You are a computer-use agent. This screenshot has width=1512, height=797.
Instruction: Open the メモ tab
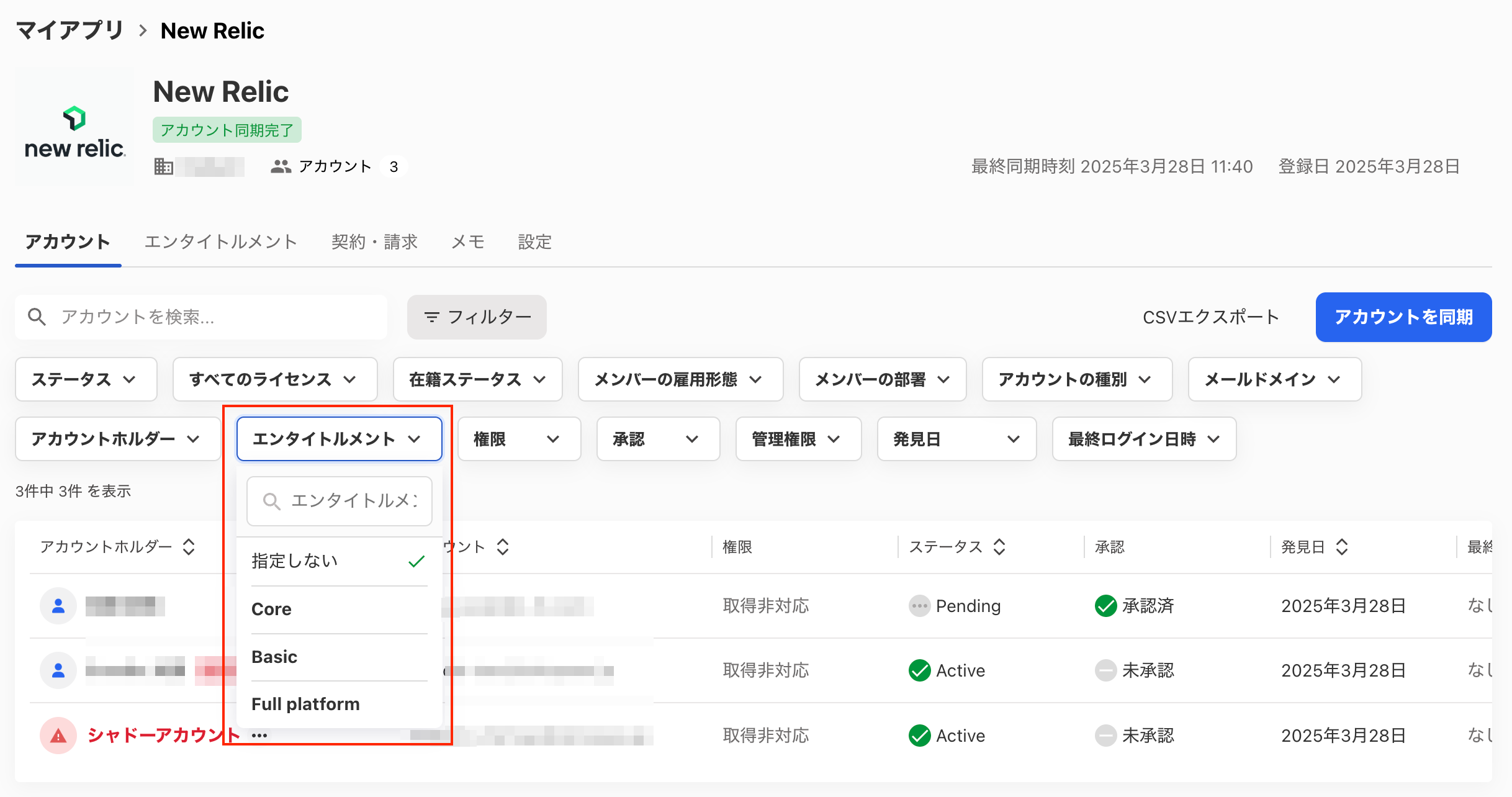click(x=468, y=241)
